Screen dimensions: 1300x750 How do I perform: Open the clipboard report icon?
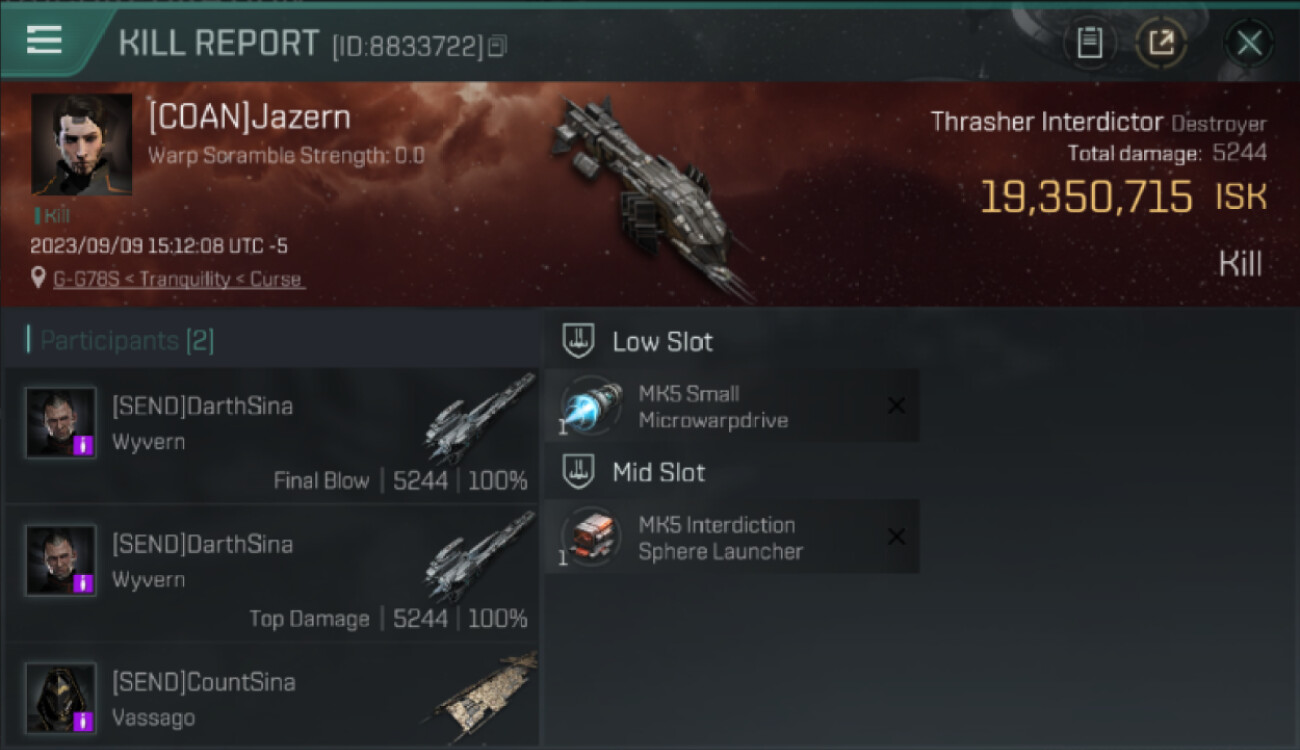tap(1089, 43)
